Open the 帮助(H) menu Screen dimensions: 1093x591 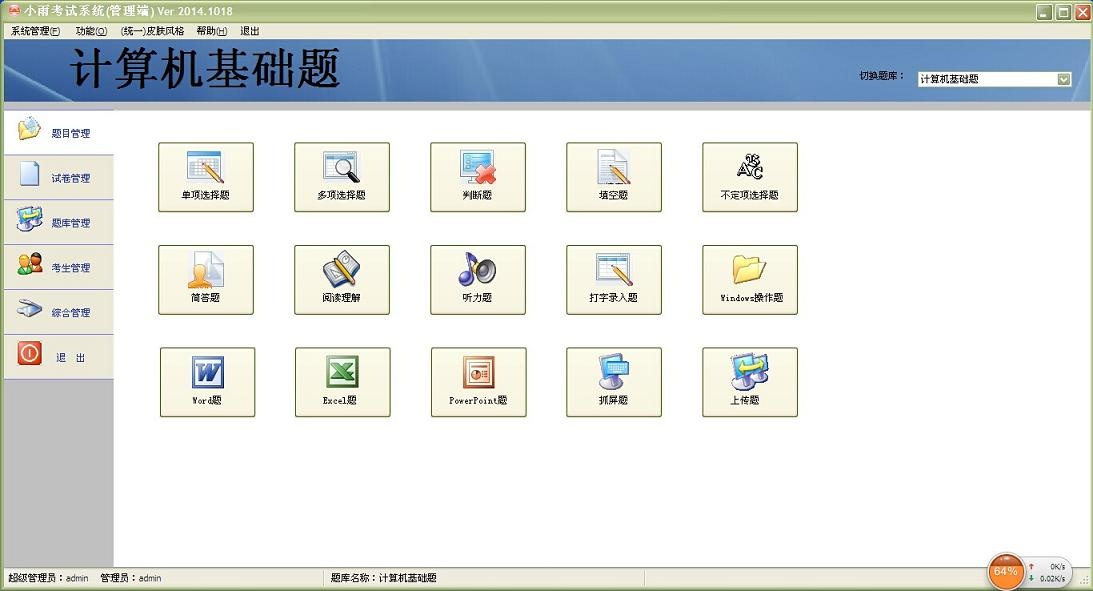pyautogui.click(x=211, y=31)
